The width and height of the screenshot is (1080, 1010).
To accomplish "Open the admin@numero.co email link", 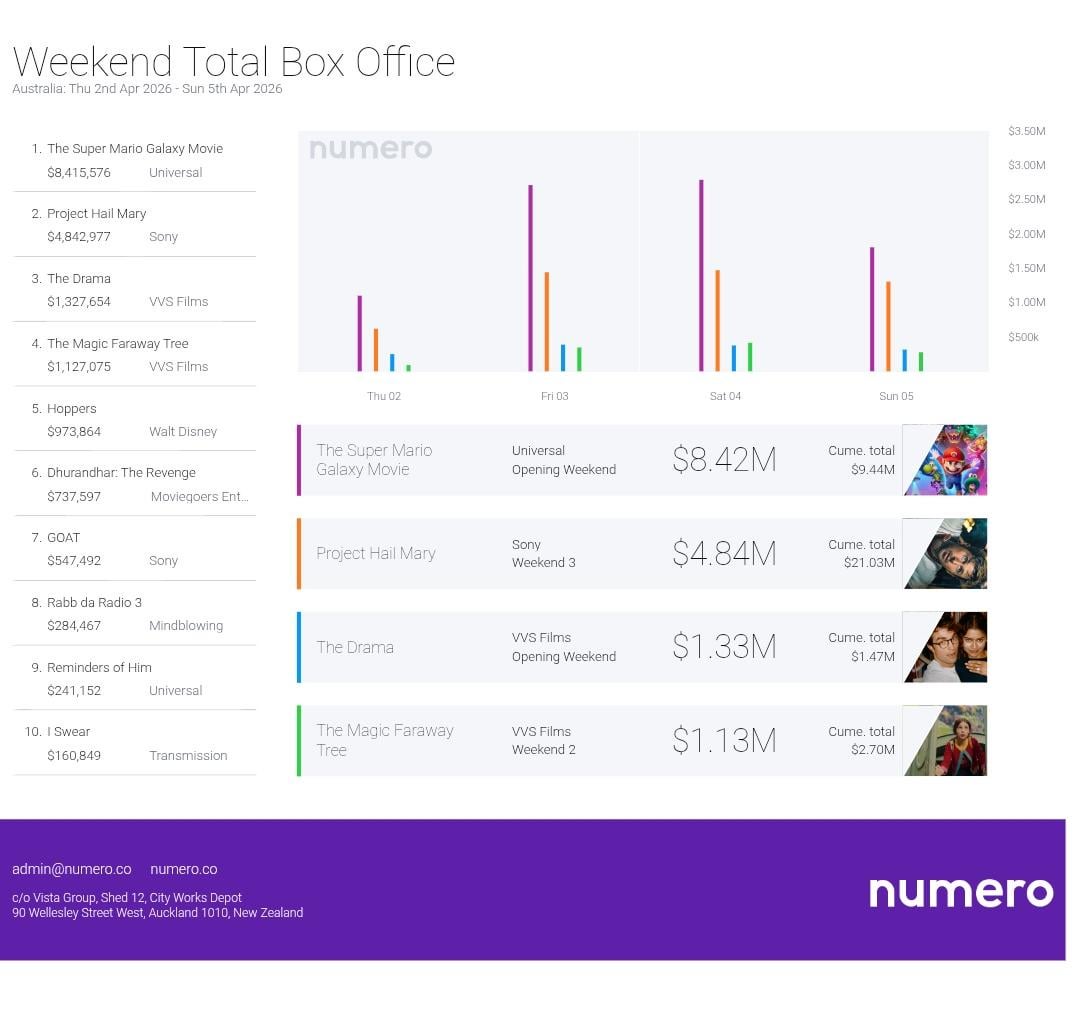I will pos(72,869).
